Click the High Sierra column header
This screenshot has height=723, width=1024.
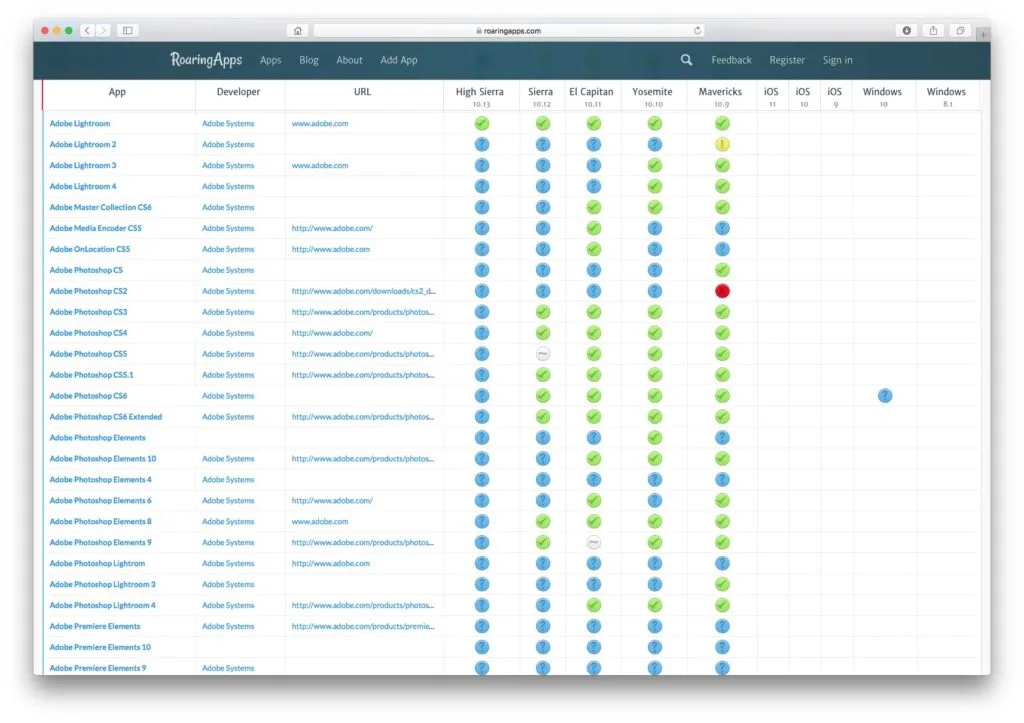(480, 96)
